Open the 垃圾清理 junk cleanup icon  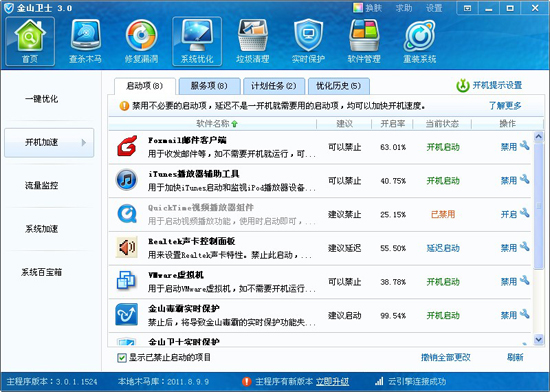pos(253,41)
